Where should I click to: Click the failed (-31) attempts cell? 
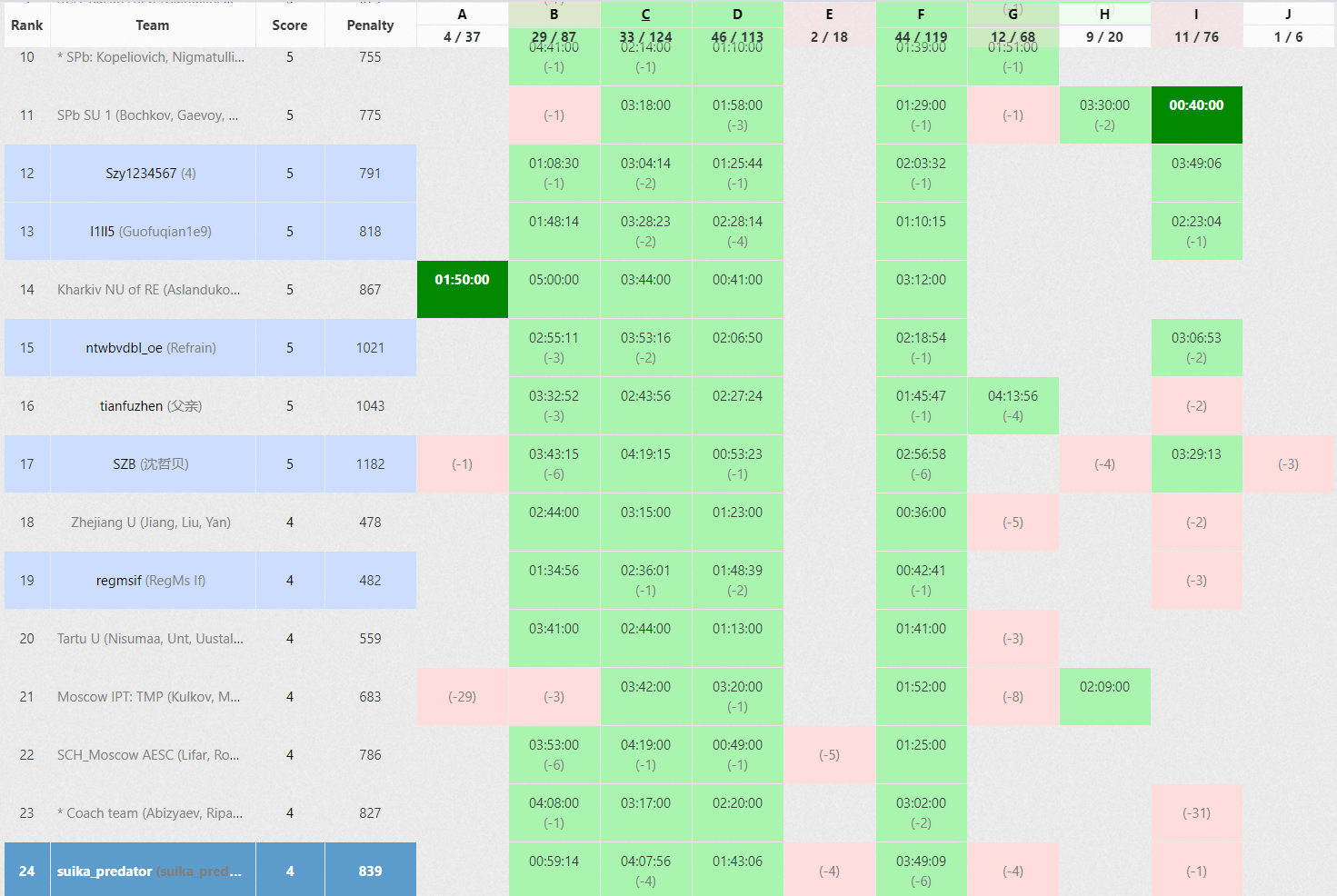1196,813
